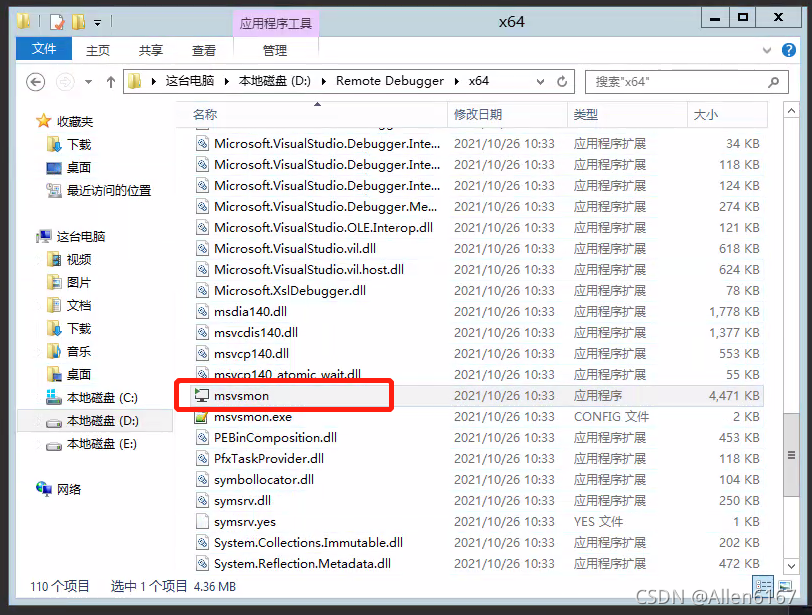
Task: Select Microsoft.VisualStudio.OLE.Interop.dll file name
Action: click(323, 228)
